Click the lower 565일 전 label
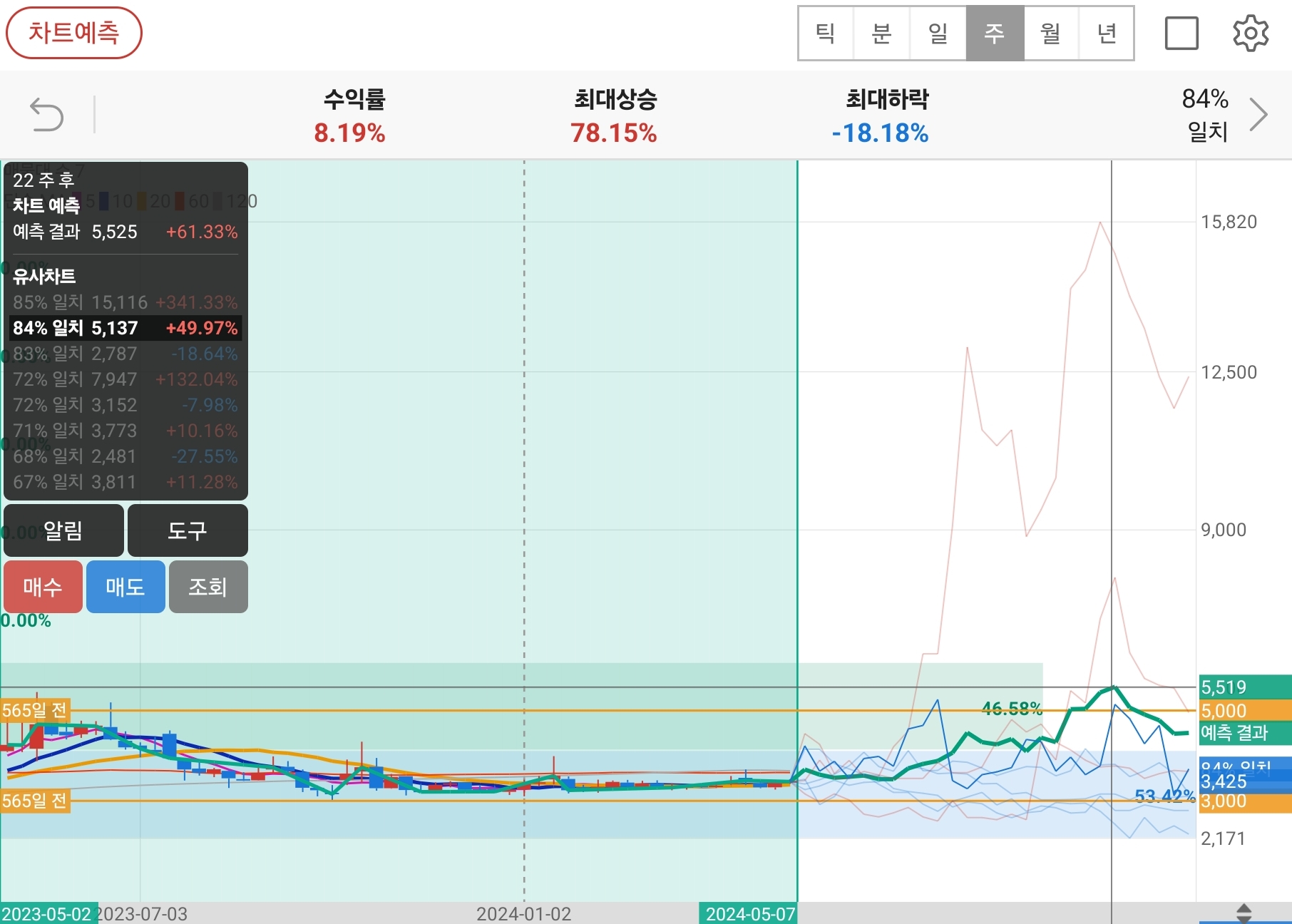The height and width of the screenshot is (924, 1292). click(35, 801)
